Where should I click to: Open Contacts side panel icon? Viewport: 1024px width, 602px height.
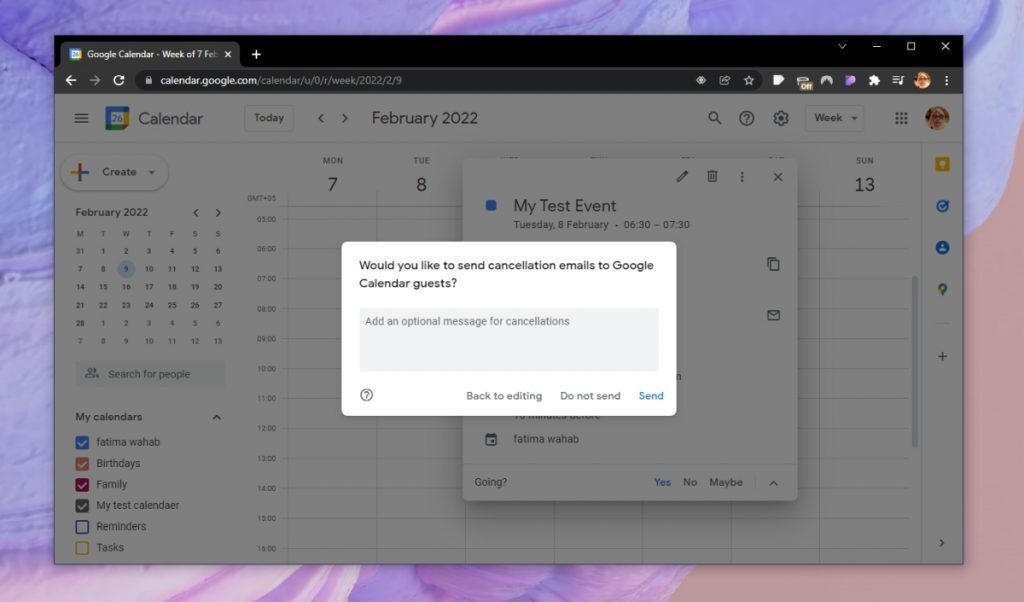(942, 247)
